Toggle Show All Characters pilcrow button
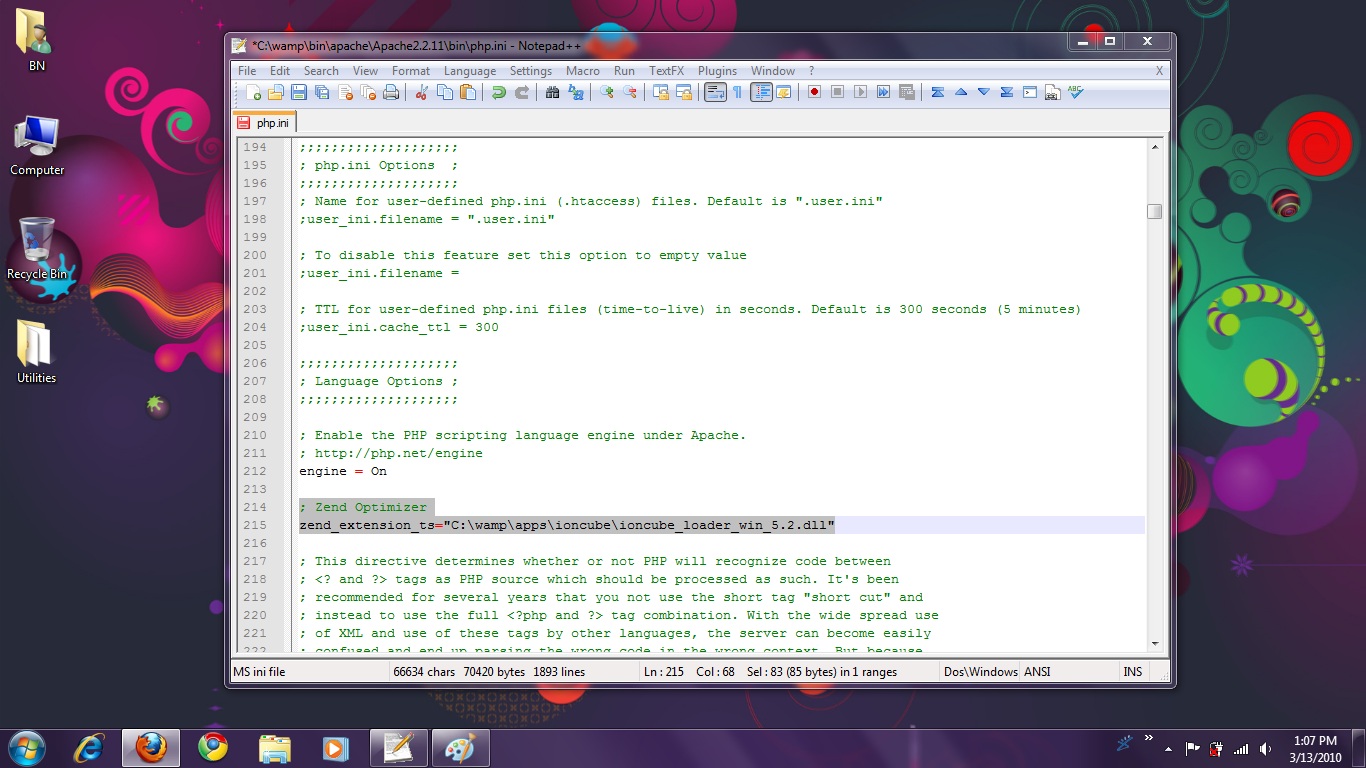This screenshot has height=768, width=1366. tap(738, 92)
